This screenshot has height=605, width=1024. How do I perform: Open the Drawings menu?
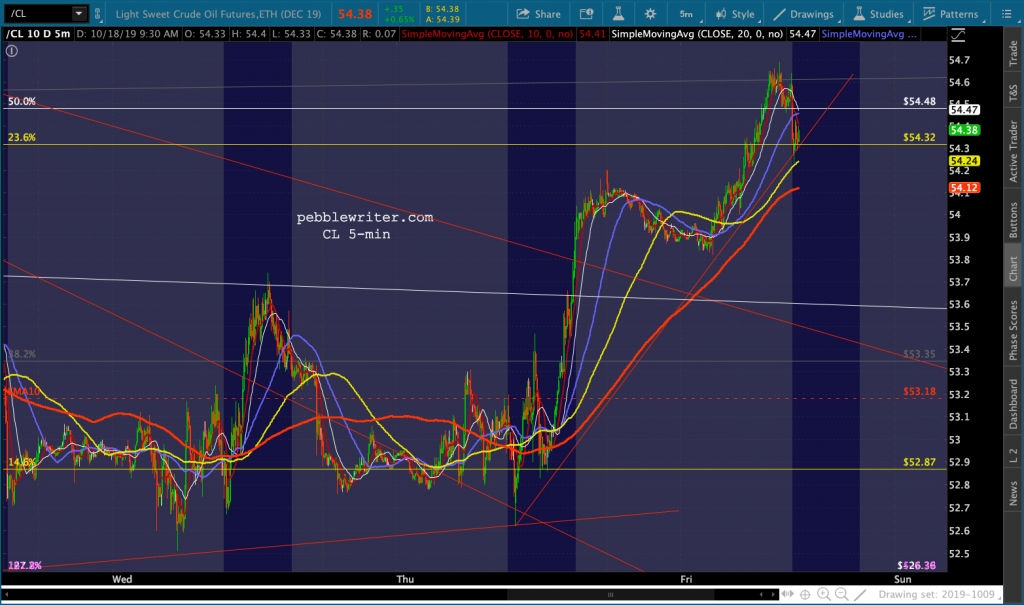coord(803,14)
